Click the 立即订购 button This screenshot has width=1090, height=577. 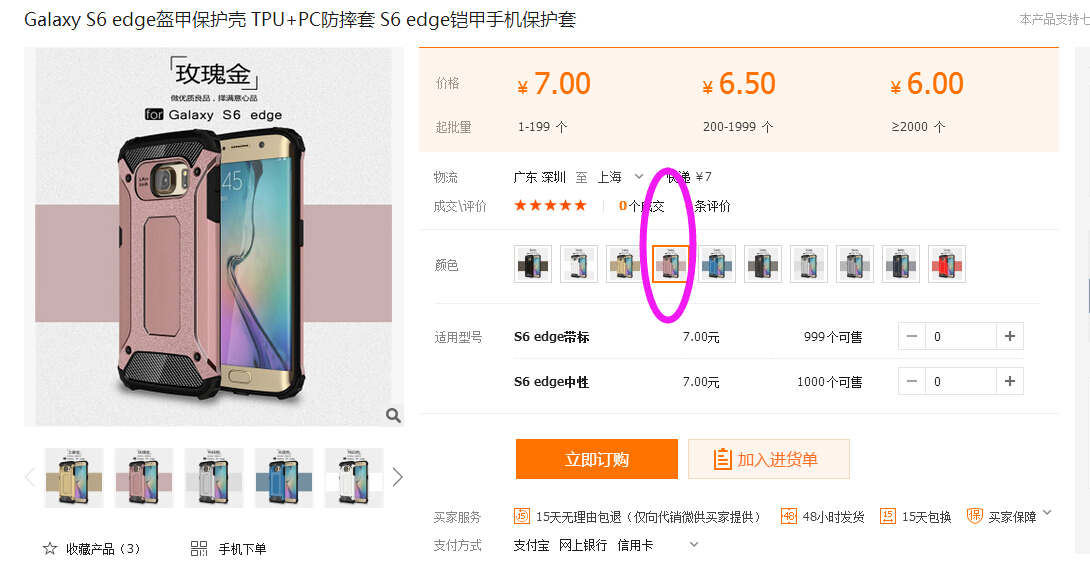click(596, 459)
